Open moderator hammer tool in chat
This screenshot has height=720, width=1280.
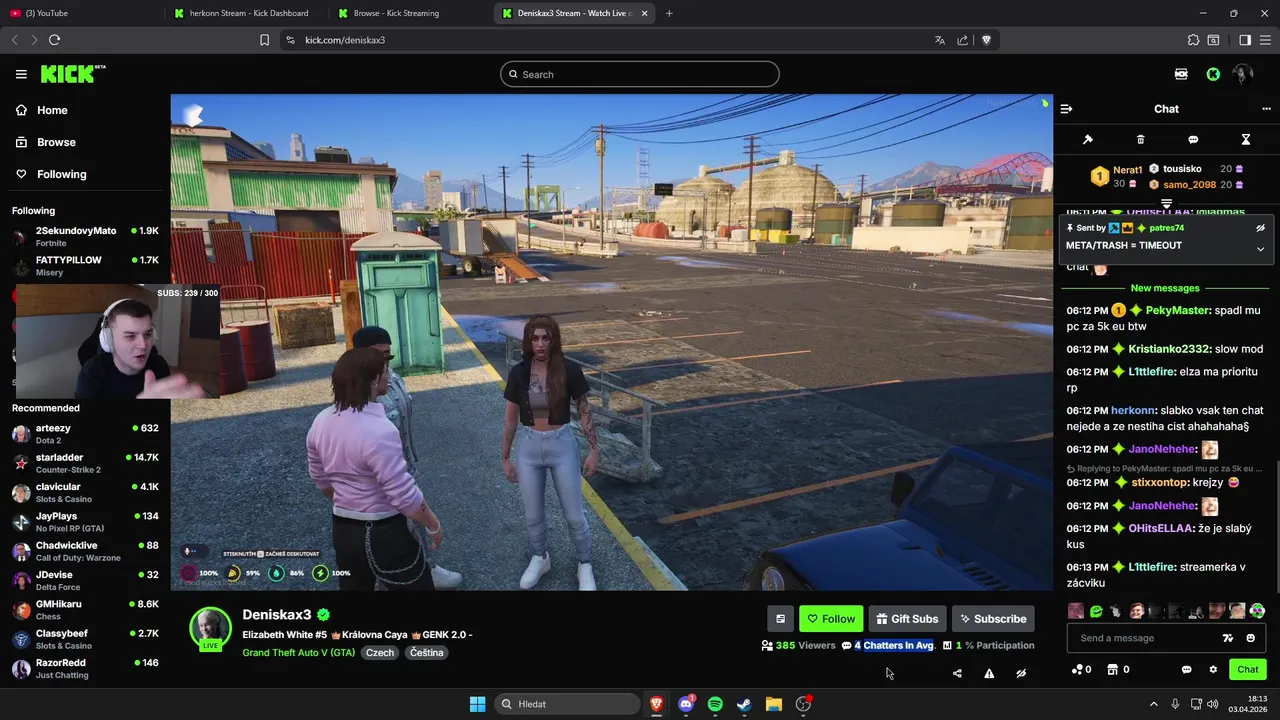(x=1088, y=140)
